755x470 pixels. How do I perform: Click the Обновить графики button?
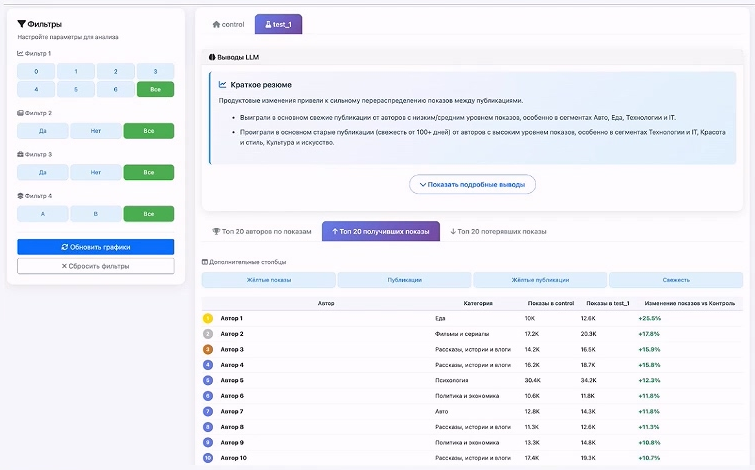pos(96,247)
